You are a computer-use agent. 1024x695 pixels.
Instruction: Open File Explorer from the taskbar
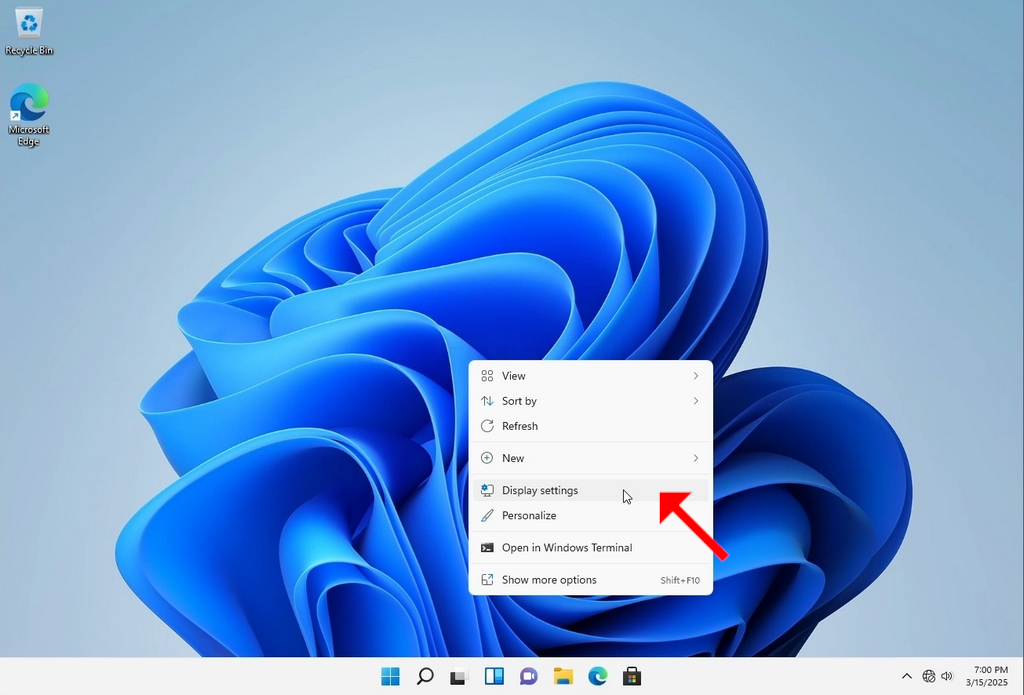click(x=563, y=676)
